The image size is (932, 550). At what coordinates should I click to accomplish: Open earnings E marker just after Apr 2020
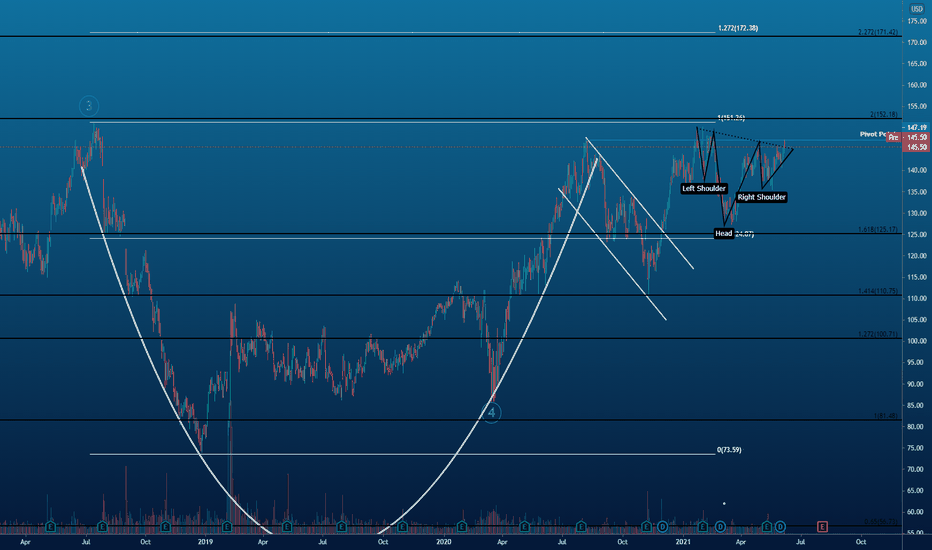coord(524,527)
